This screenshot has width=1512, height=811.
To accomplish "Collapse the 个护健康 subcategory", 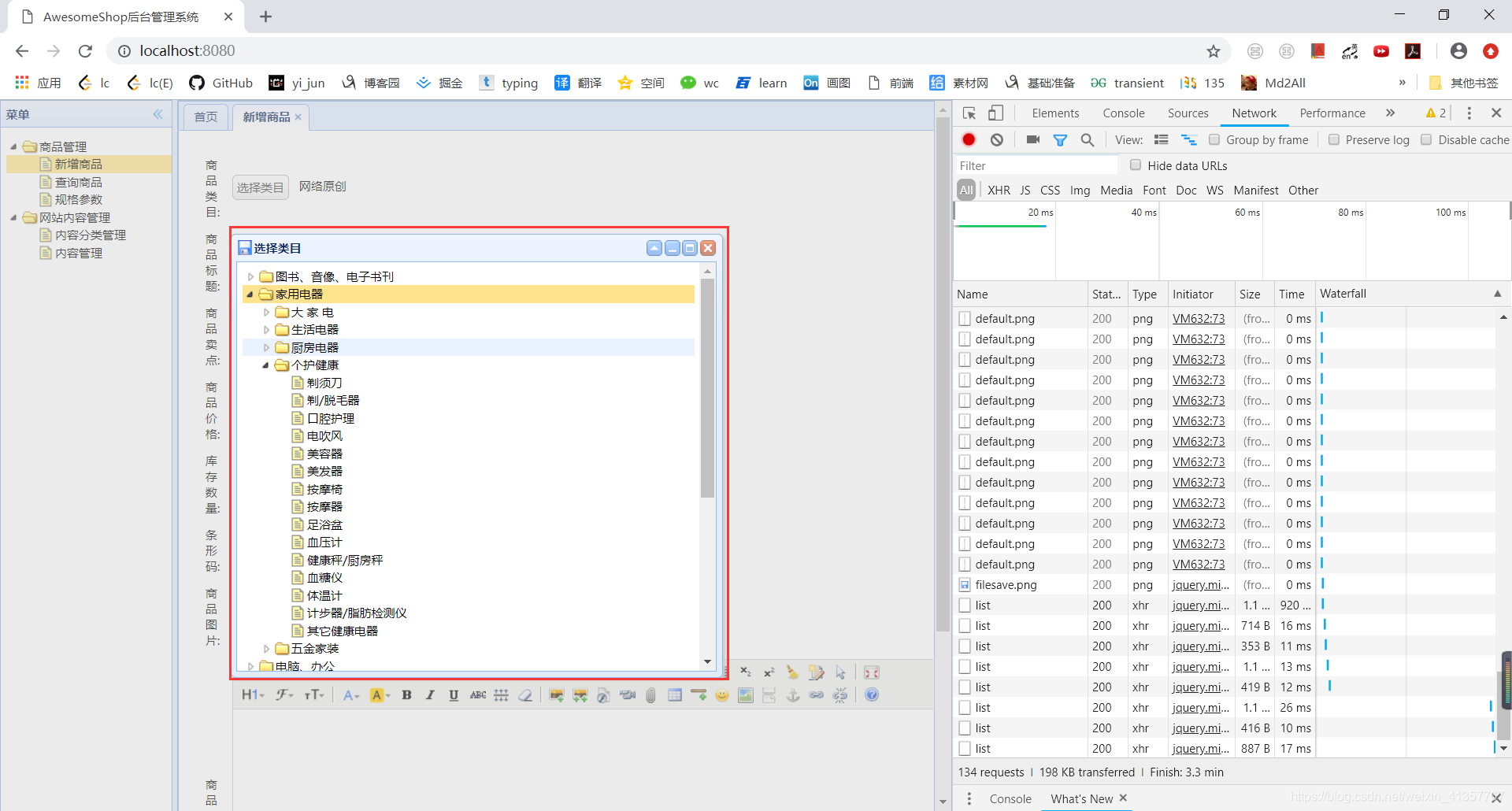I will [266, 365].
